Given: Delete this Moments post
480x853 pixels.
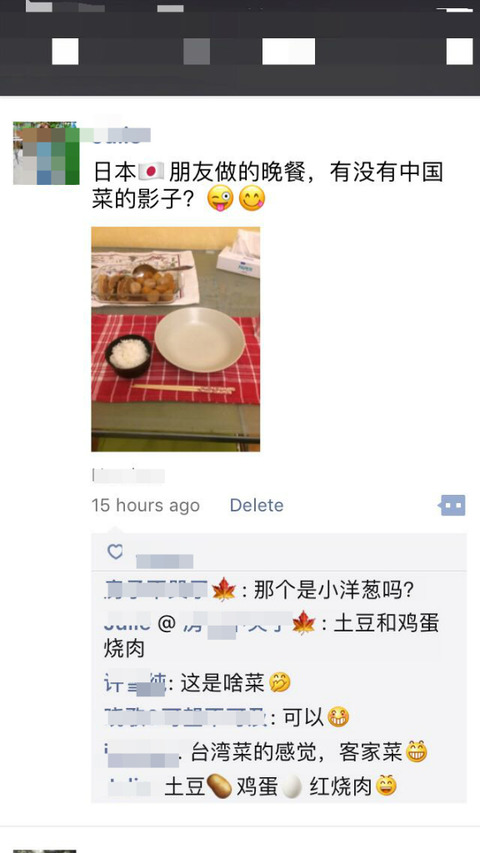Looking at the screenshot, I should pyautogui.click(x=256, y=505).
